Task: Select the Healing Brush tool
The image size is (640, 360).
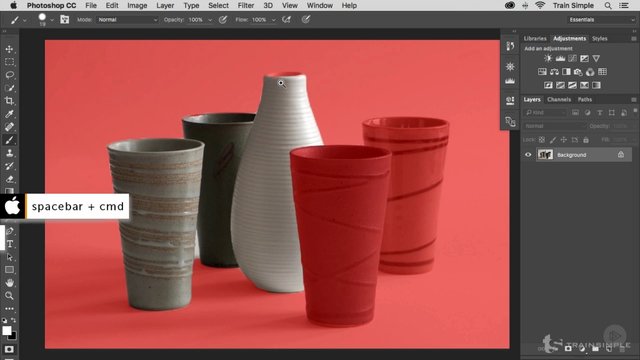Action: pyautogui.click(x=9, y=127)
